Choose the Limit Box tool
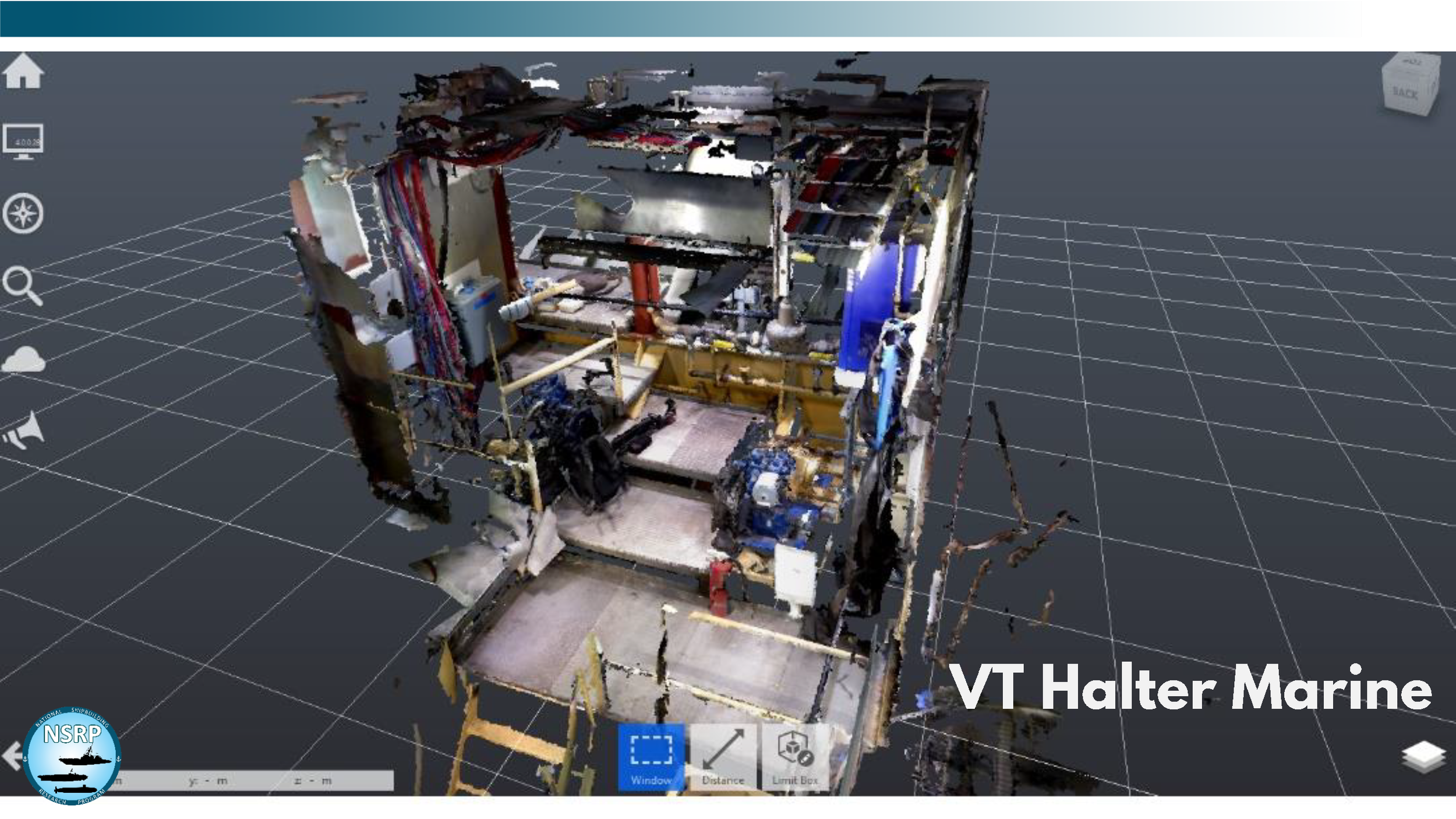 click(795, 757)
